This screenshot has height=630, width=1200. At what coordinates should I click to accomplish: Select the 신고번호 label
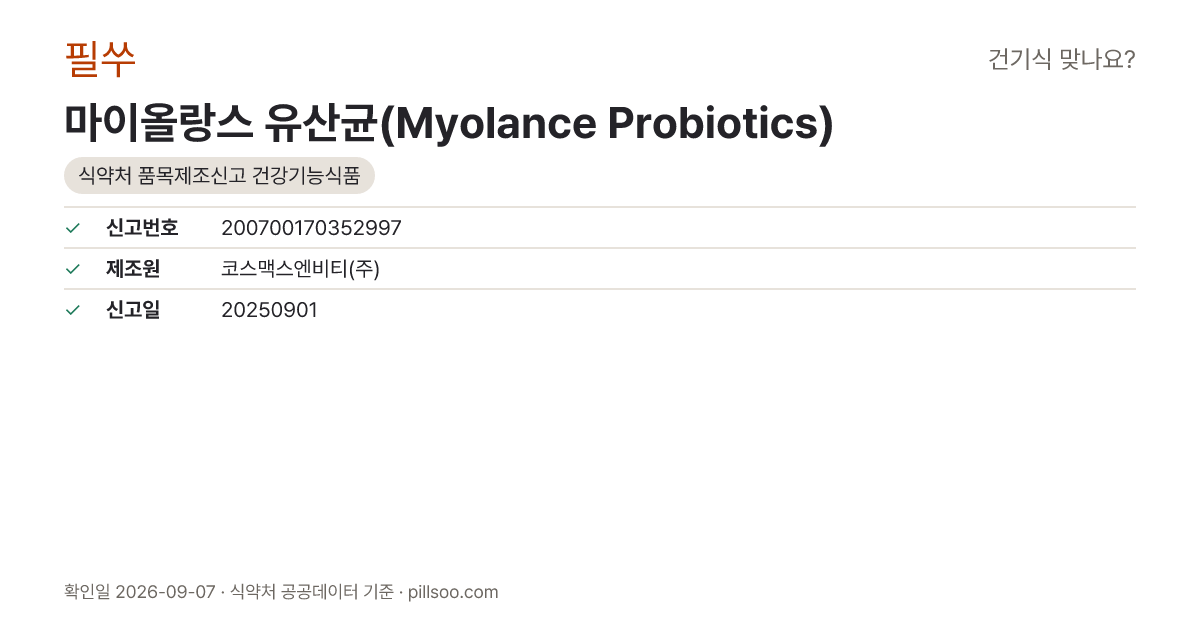tap(142, 228)
